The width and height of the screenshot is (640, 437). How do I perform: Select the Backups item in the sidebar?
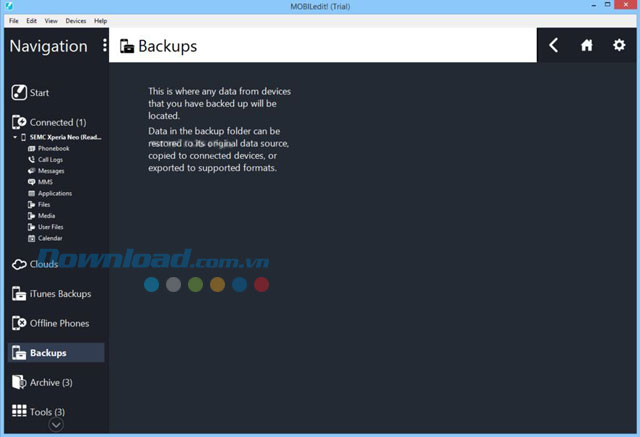(48, 353)
